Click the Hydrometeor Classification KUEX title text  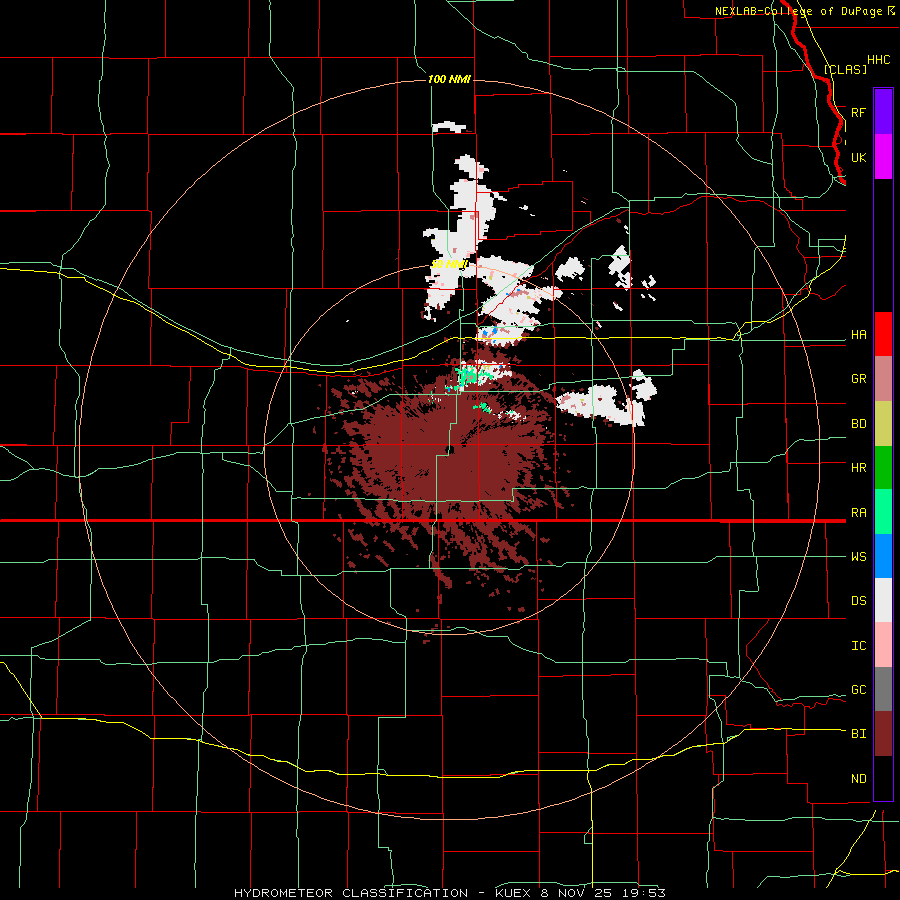450,893
